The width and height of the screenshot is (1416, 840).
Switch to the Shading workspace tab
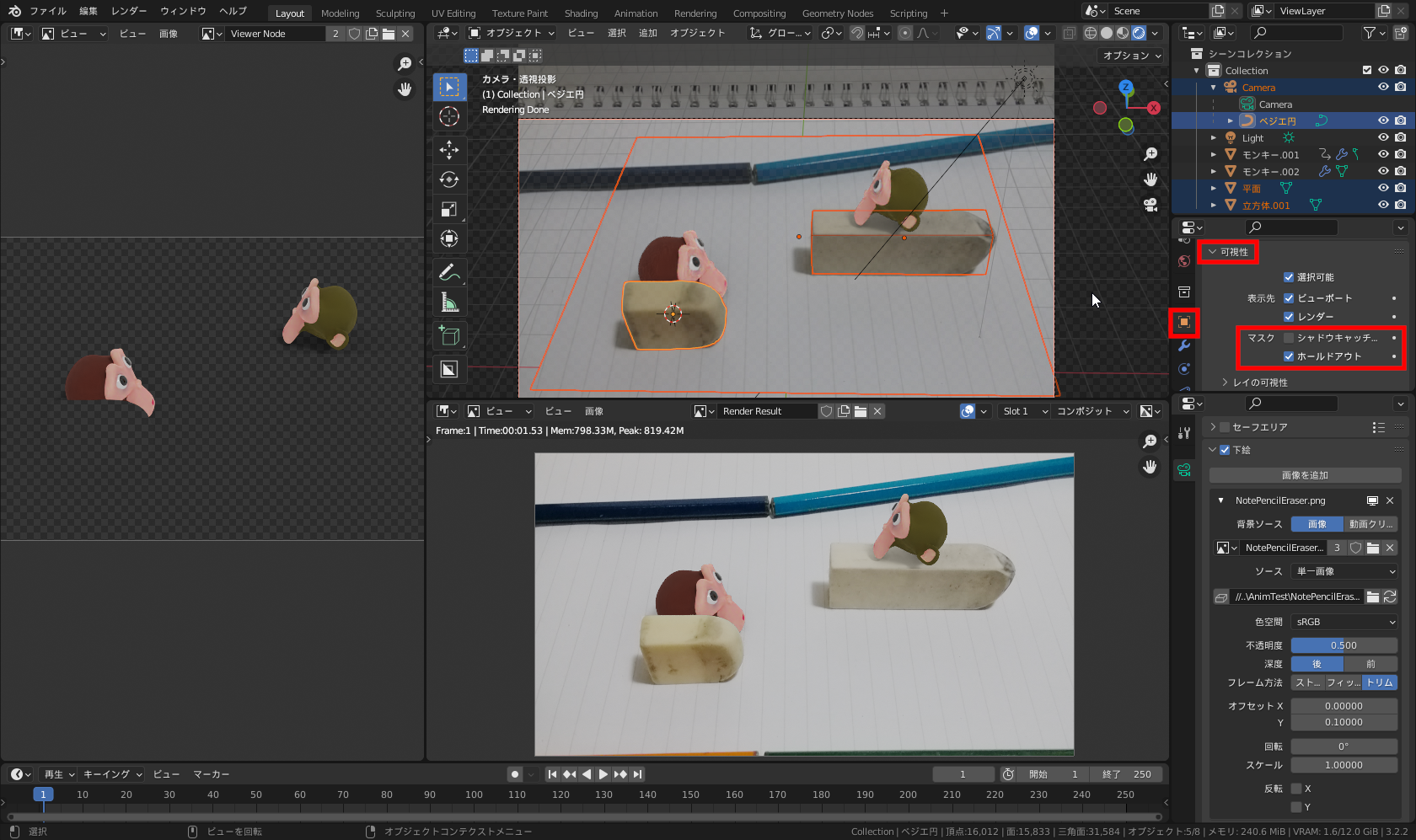click(x=581, y=13)
